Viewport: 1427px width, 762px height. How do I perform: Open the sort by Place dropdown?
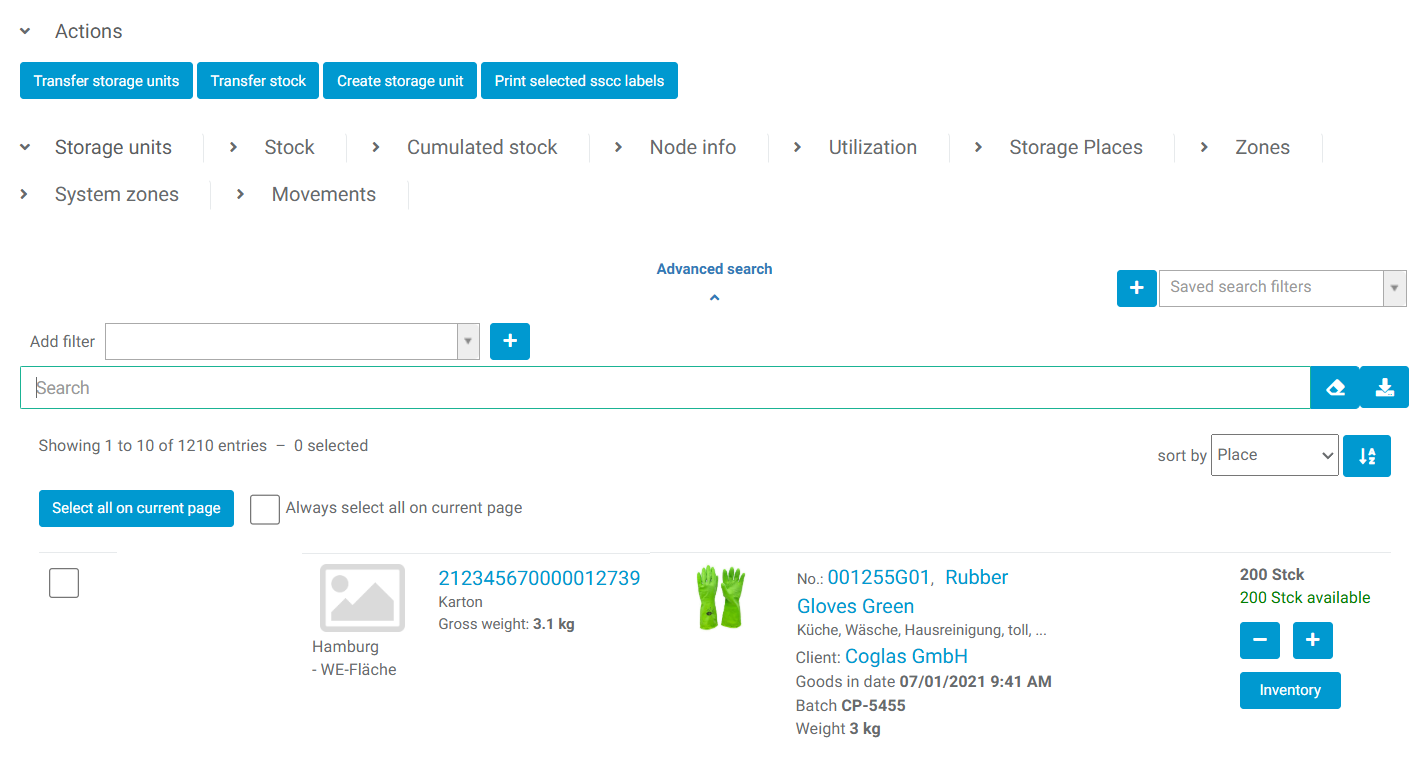[1274, 455]
